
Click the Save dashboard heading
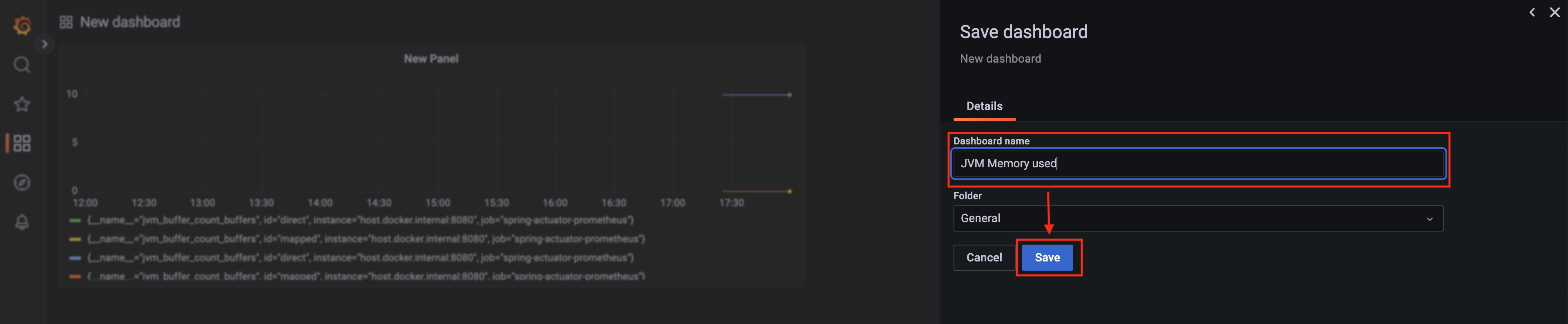1023,32
